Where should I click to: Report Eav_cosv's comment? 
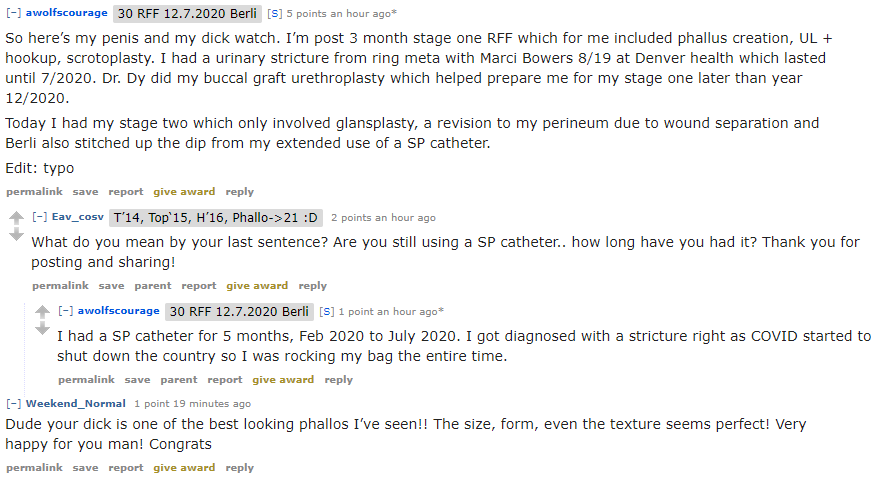pos(199,285)
